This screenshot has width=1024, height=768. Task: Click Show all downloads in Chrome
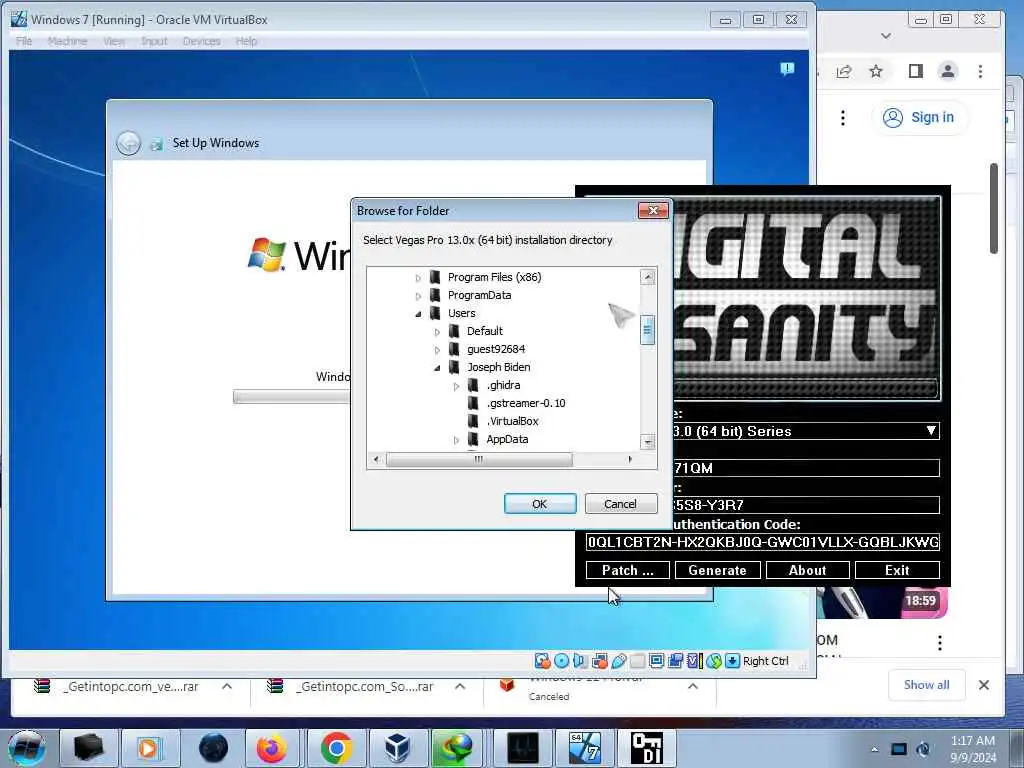point(927,685)
